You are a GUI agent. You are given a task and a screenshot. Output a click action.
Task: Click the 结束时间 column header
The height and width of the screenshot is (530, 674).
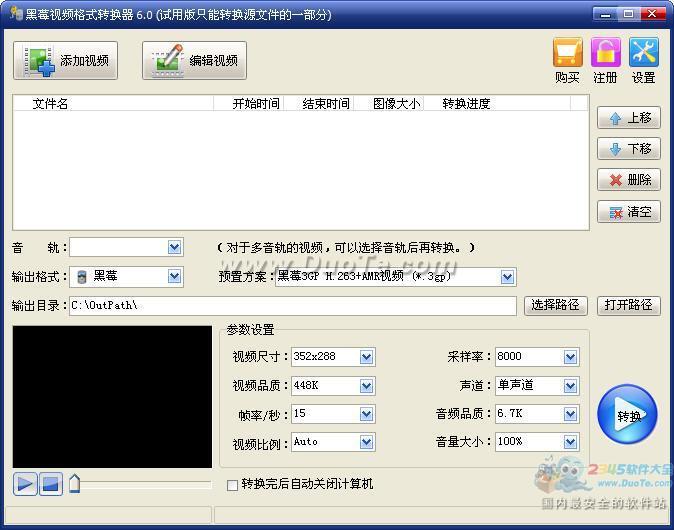click(319, 104)
